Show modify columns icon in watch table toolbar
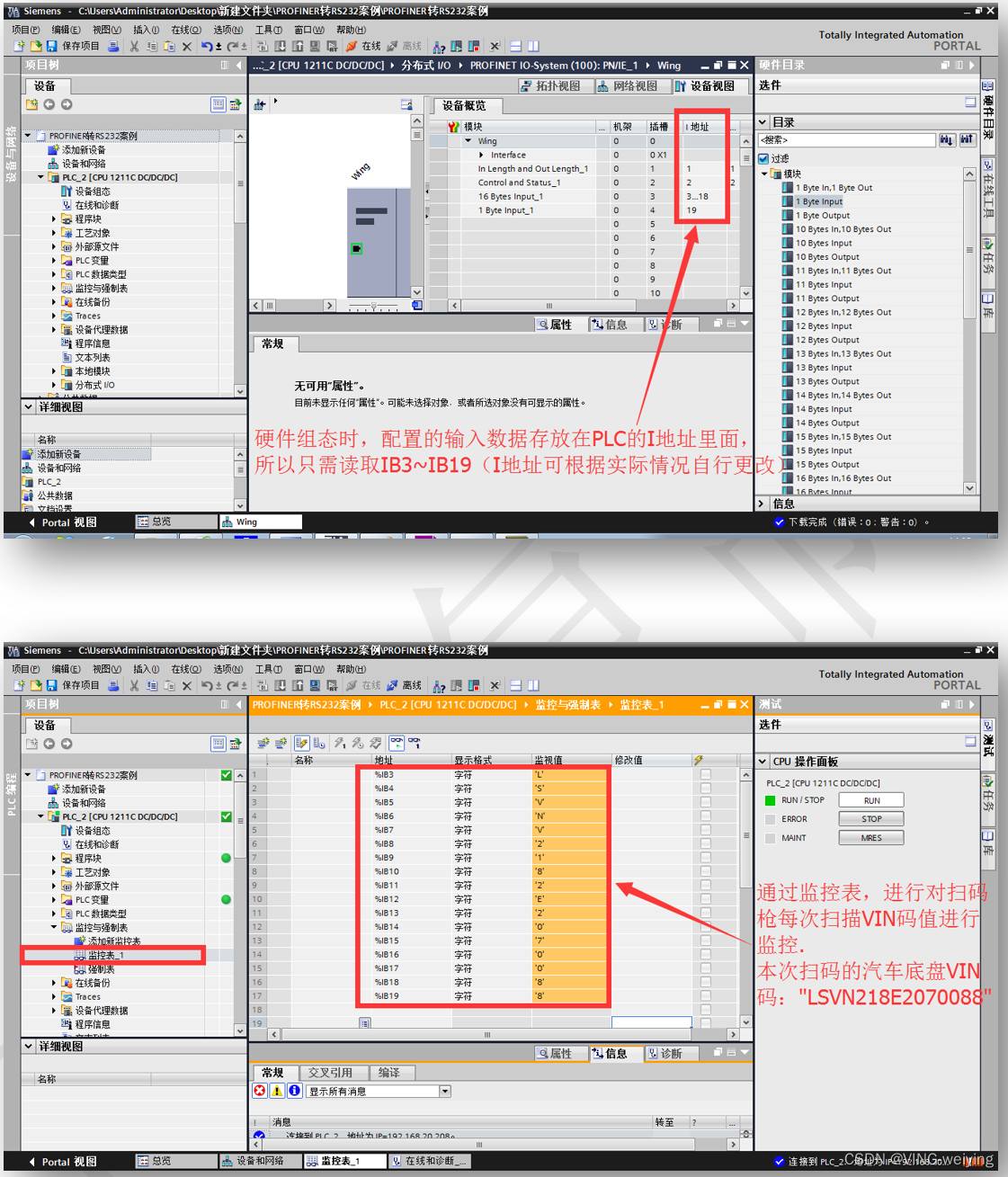This screenshot has height=1177, width=1008. 301,744
